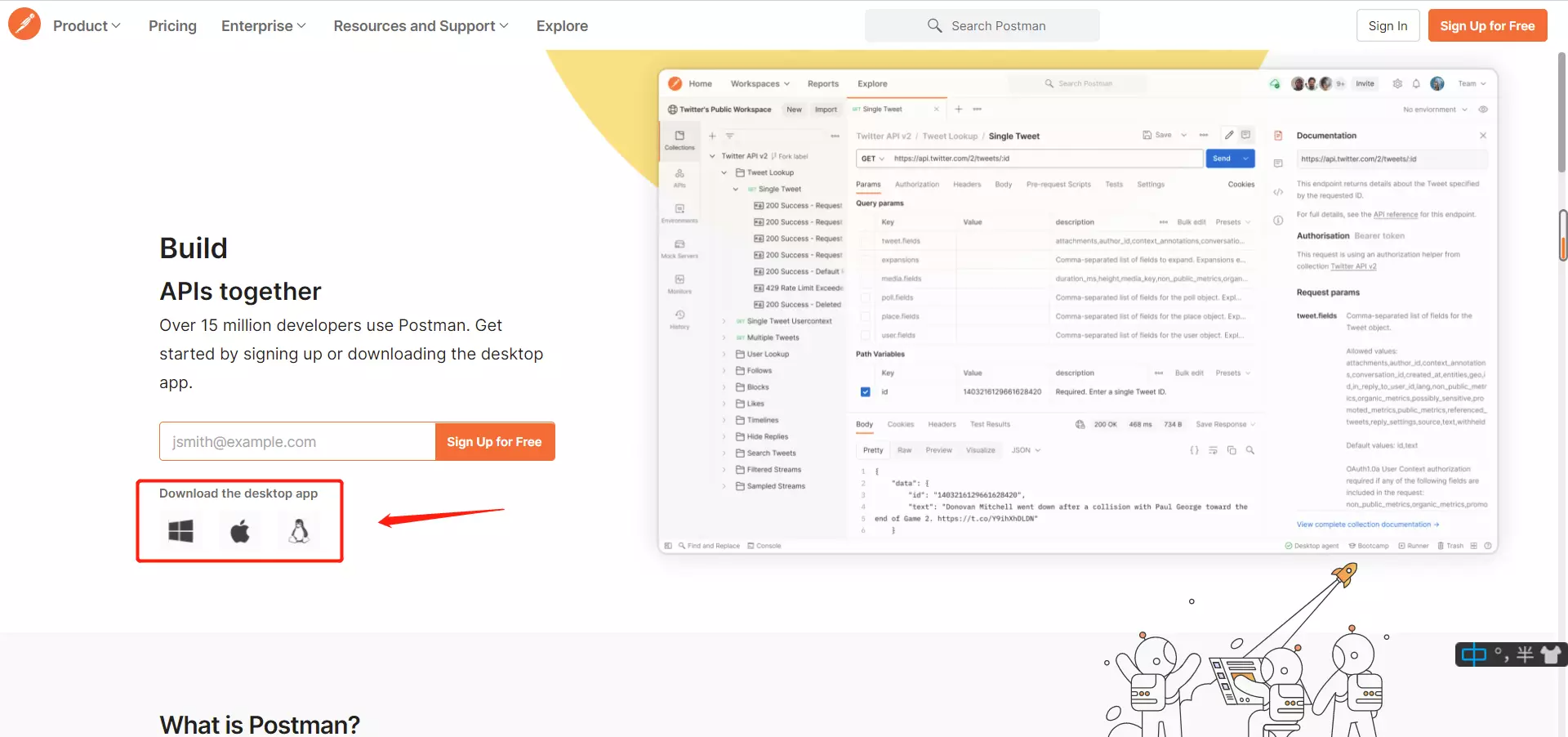Download the Linux desktop app
This screenshot has width=1568, height=737.
[x=300, y=531]
